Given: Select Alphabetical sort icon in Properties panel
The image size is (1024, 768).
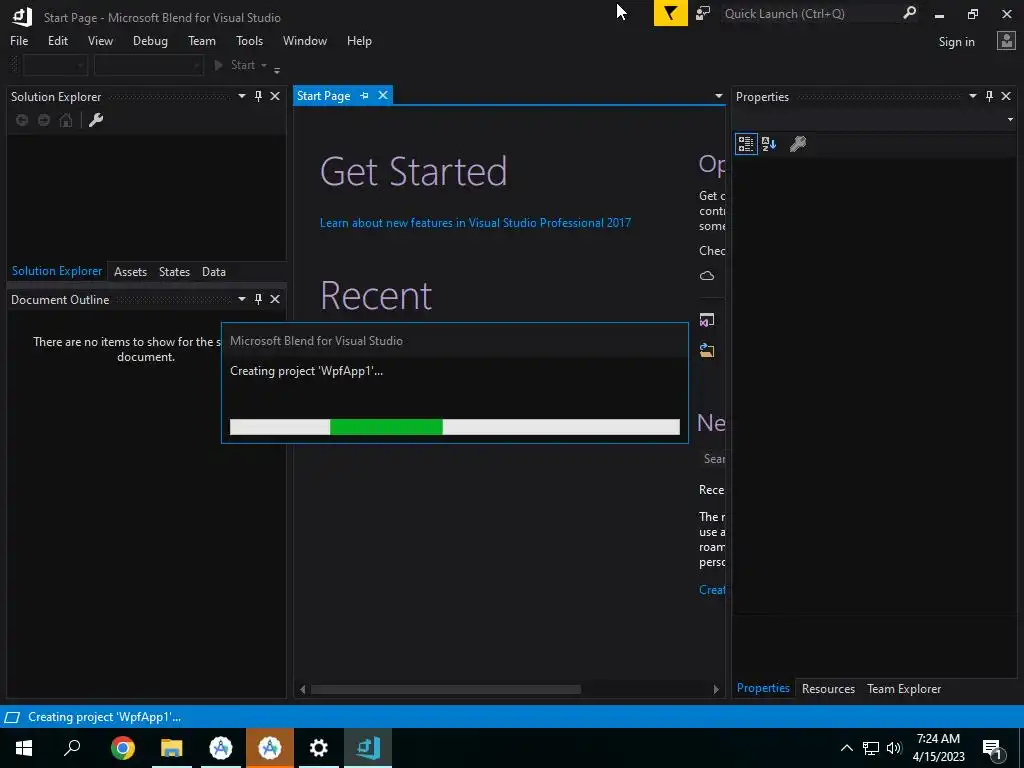Looking at the screenshot, I should 769,144.
